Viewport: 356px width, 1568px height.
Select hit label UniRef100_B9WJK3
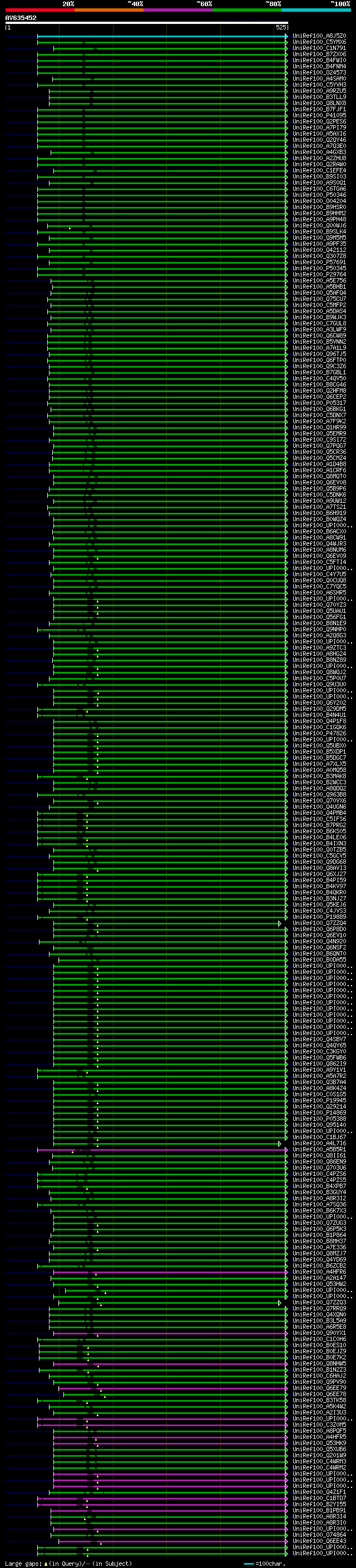(319, 317)
